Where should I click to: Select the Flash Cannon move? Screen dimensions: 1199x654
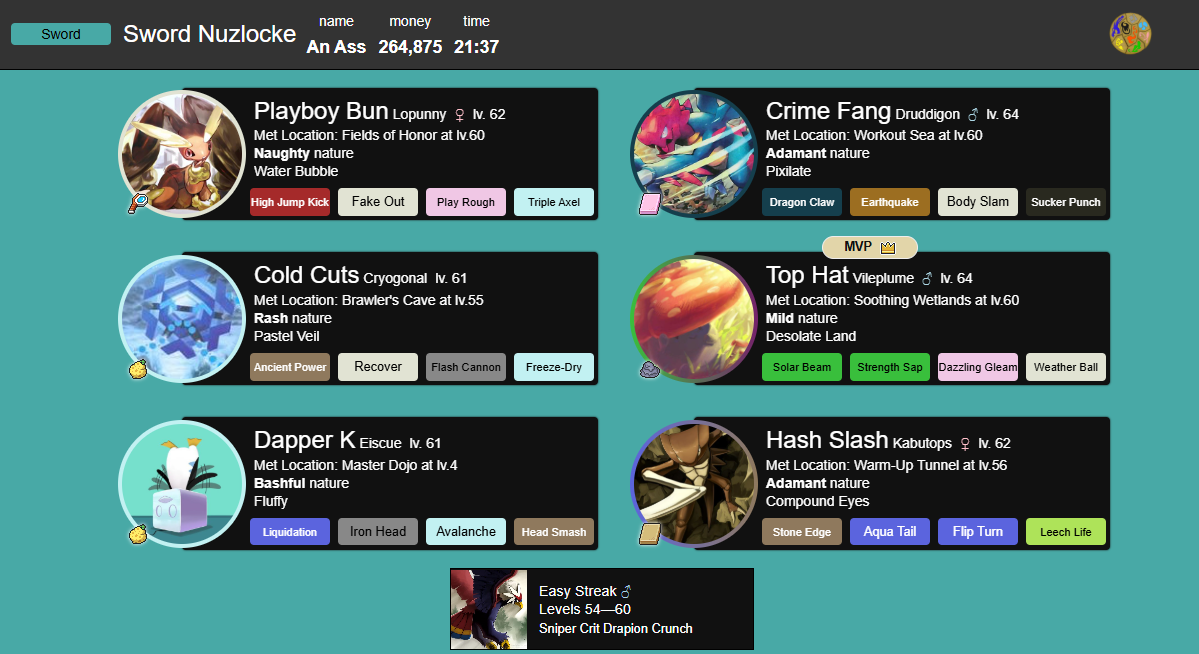pos(466,367)
